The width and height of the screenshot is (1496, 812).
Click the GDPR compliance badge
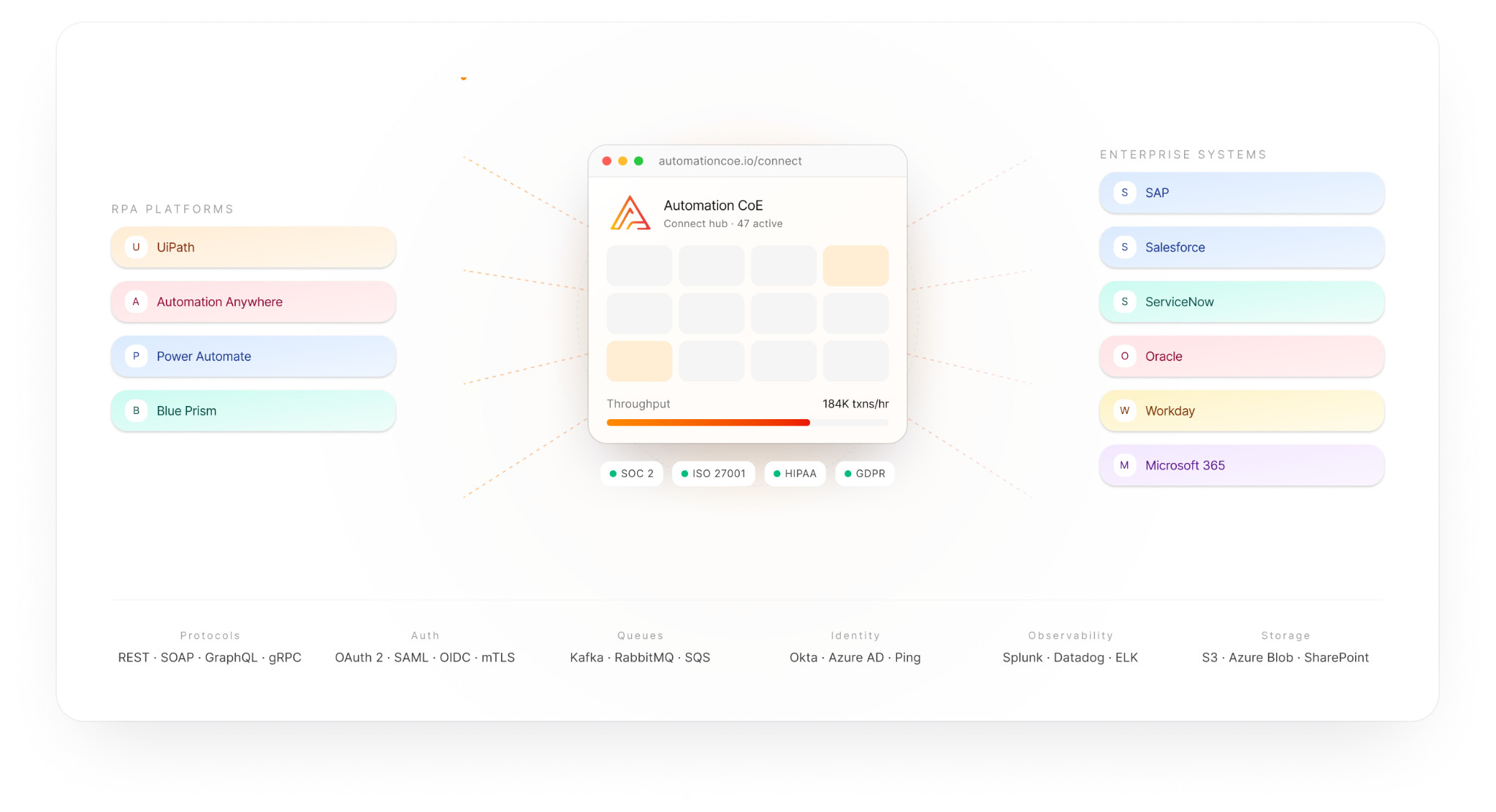tap(865, 473)
